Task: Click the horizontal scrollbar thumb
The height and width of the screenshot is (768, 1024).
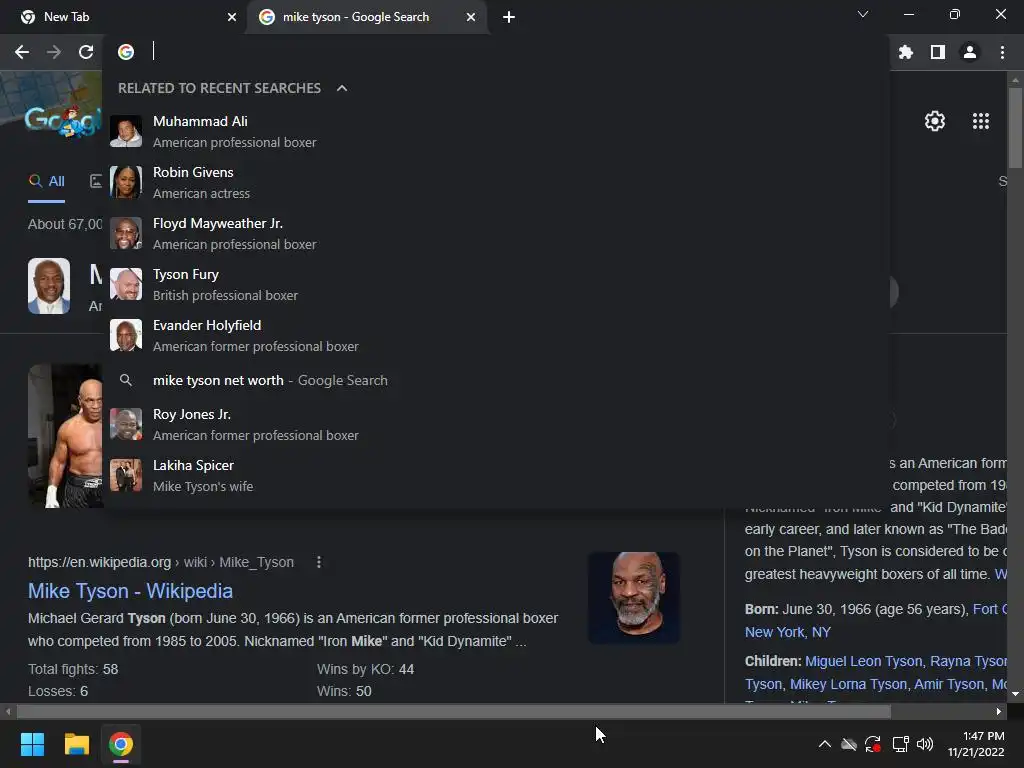Action: 454,712
